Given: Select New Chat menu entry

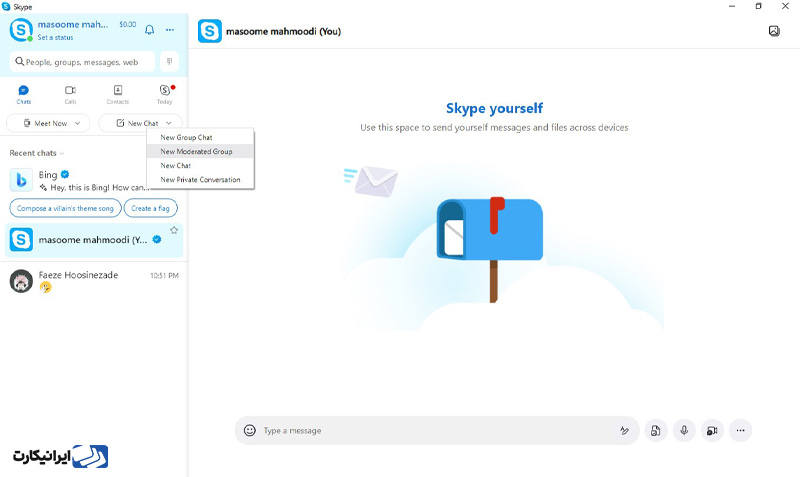Looking at the screenshot, I should click(200, 165).
